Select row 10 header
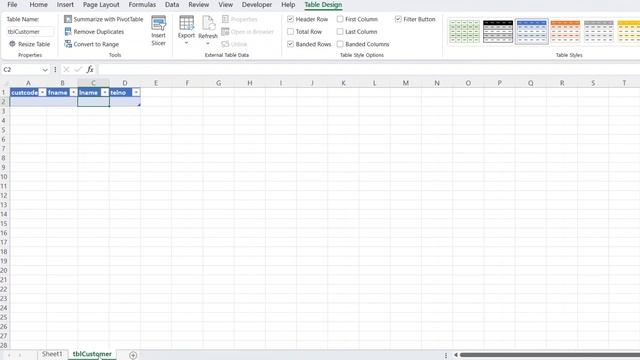This screenshot has height=360, width=640. point(4,177)
